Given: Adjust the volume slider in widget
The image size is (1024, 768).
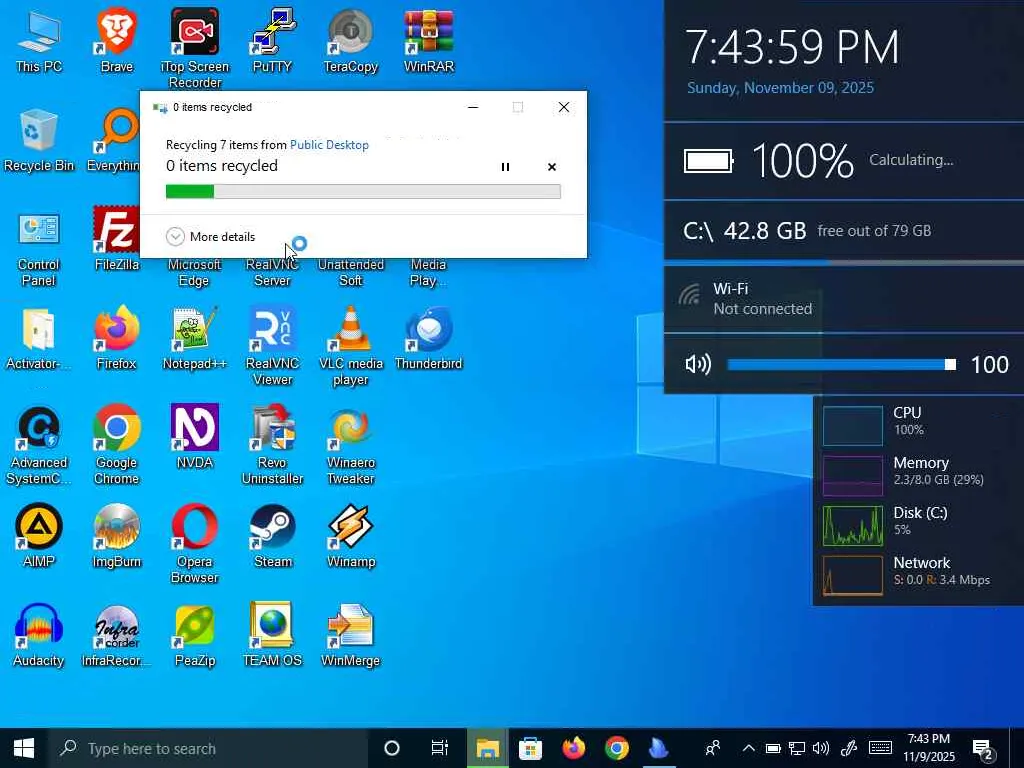Looking at the screenshot, I should [x=841, y=364].
